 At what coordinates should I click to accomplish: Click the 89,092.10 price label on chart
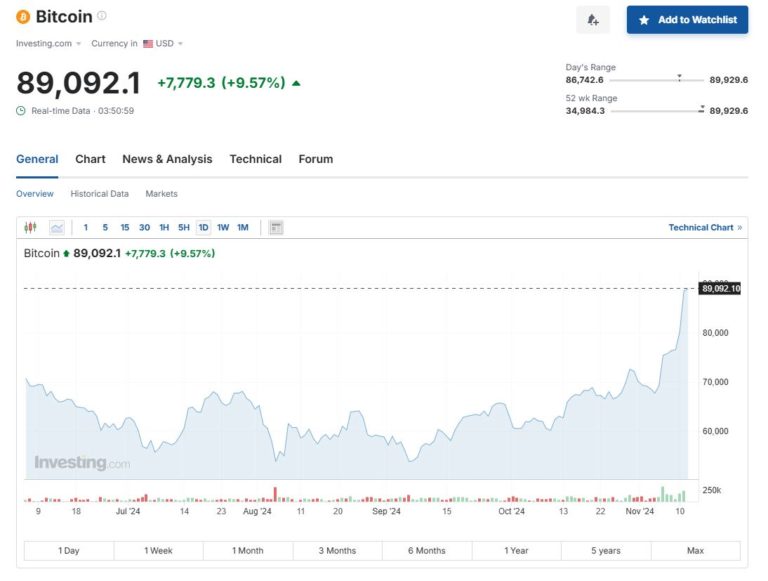720,289
